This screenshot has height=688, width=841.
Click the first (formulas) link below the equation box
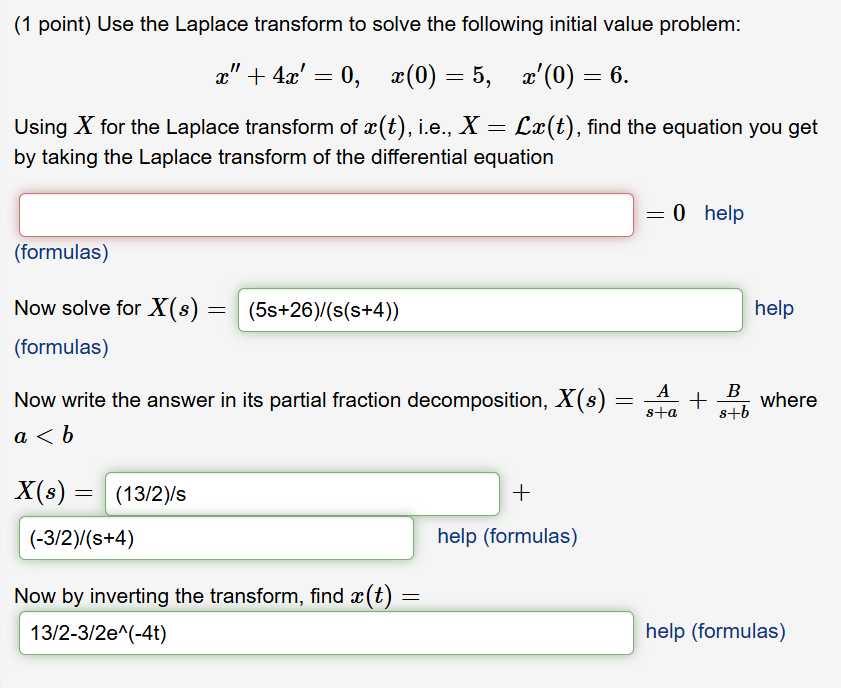61,252
